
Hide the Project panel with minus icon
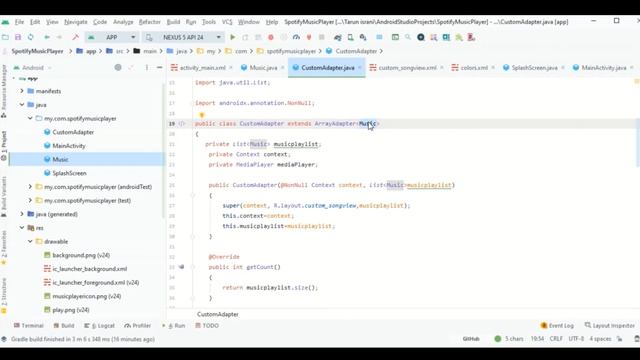pyautogui.click(x=160, y=67)
